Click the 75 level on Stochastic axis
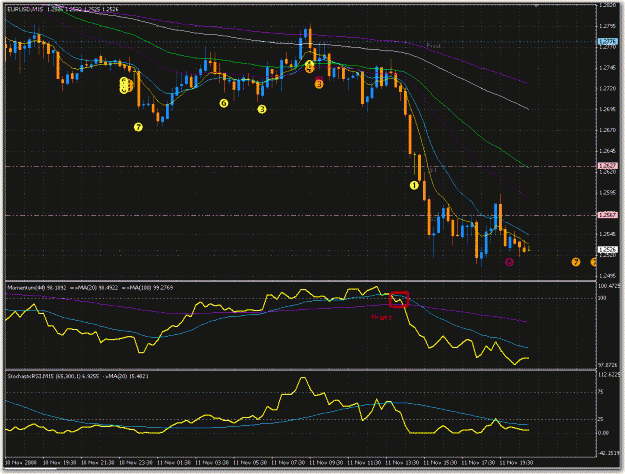 tap(601, 392)
